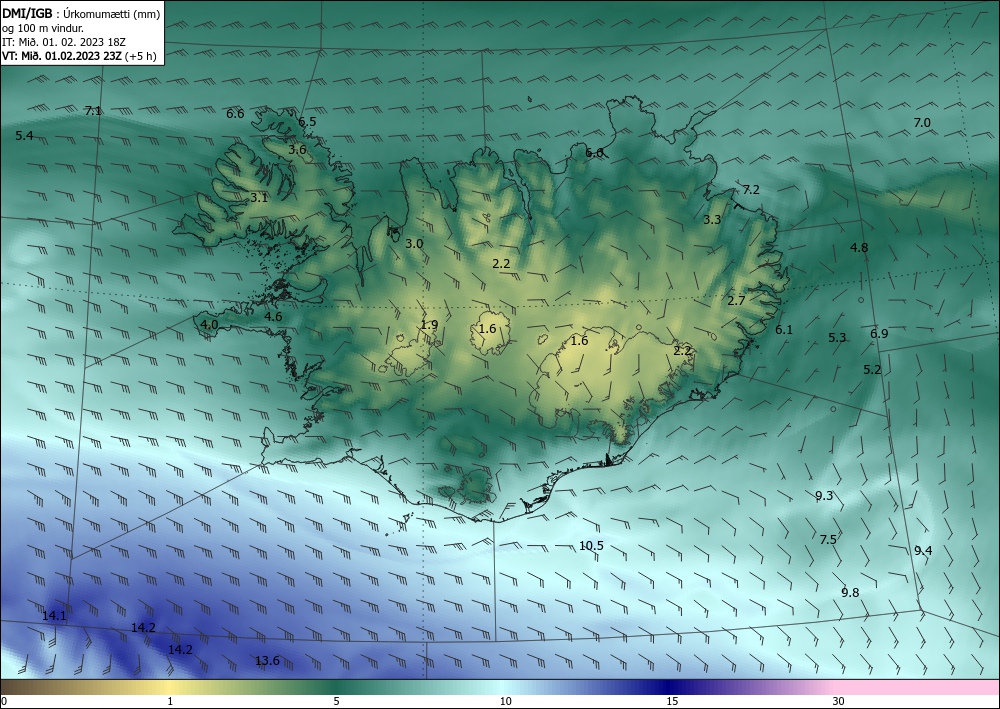Viewport: 1000px width, 709px height.
Task: Click the 13.6 value label
Action: pyautogui.click(x=267, y=661)
